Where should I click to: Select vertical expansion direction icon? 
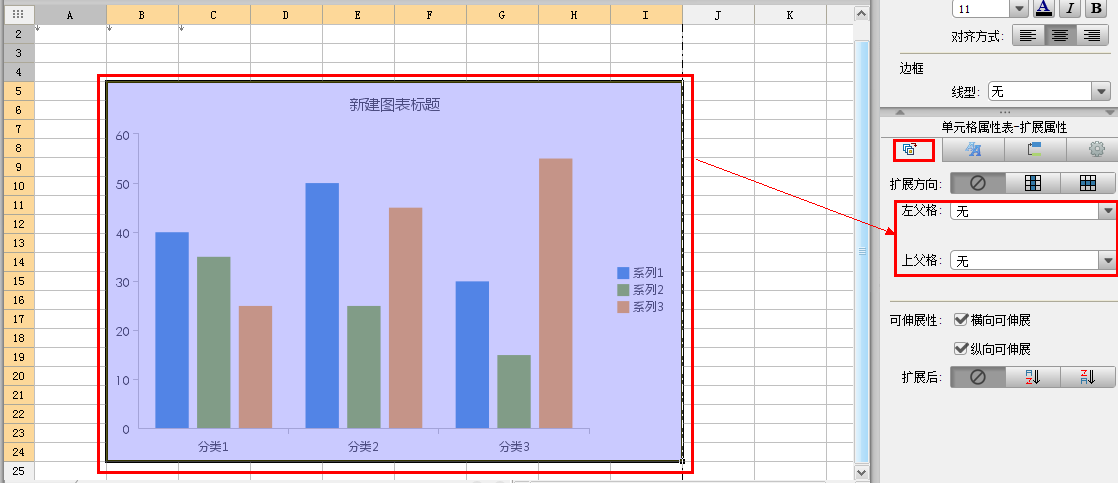click(1033, 183)
